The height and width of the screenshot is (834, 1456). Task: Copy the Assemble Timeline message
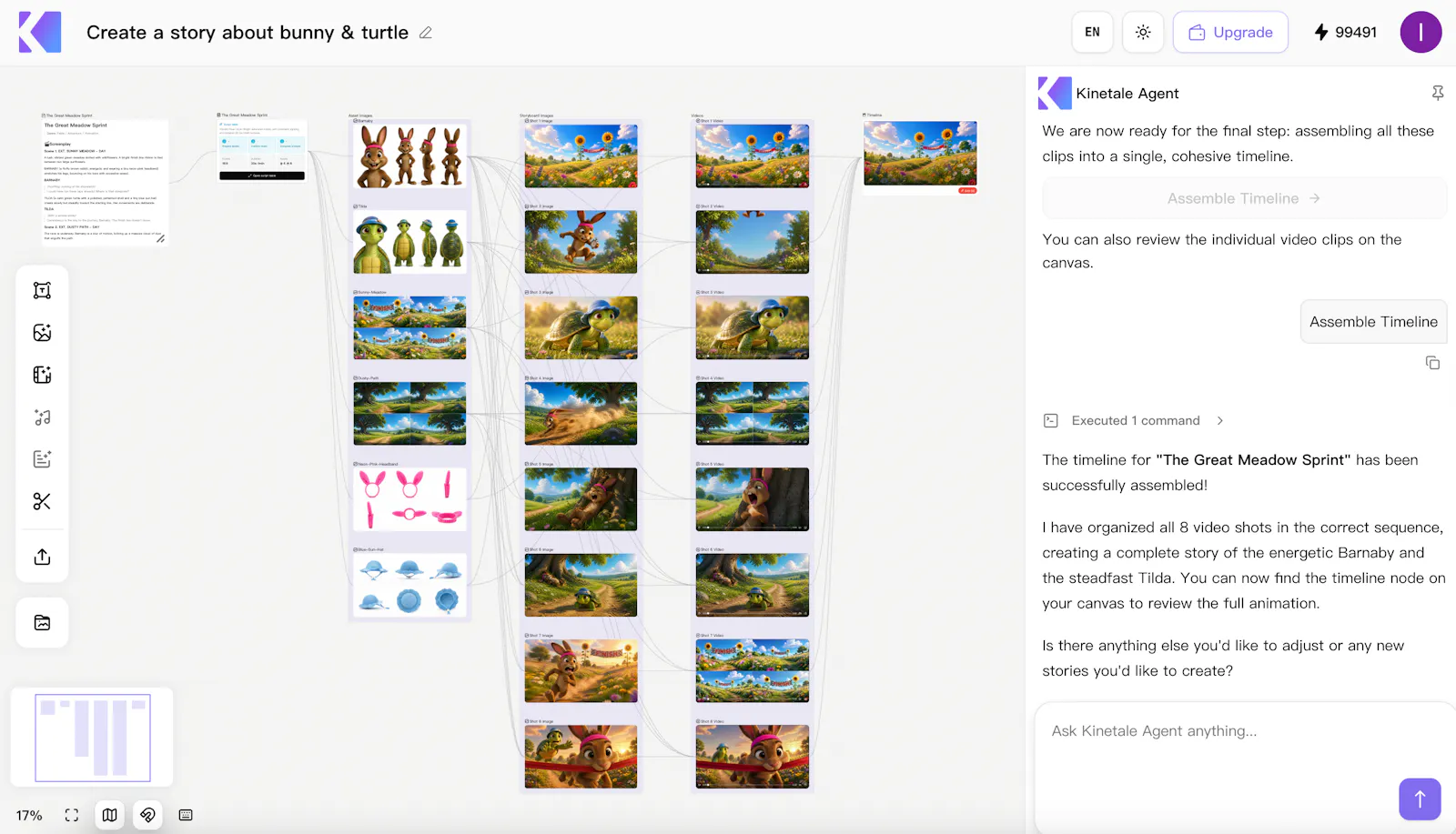click(x=1432, y=363)
